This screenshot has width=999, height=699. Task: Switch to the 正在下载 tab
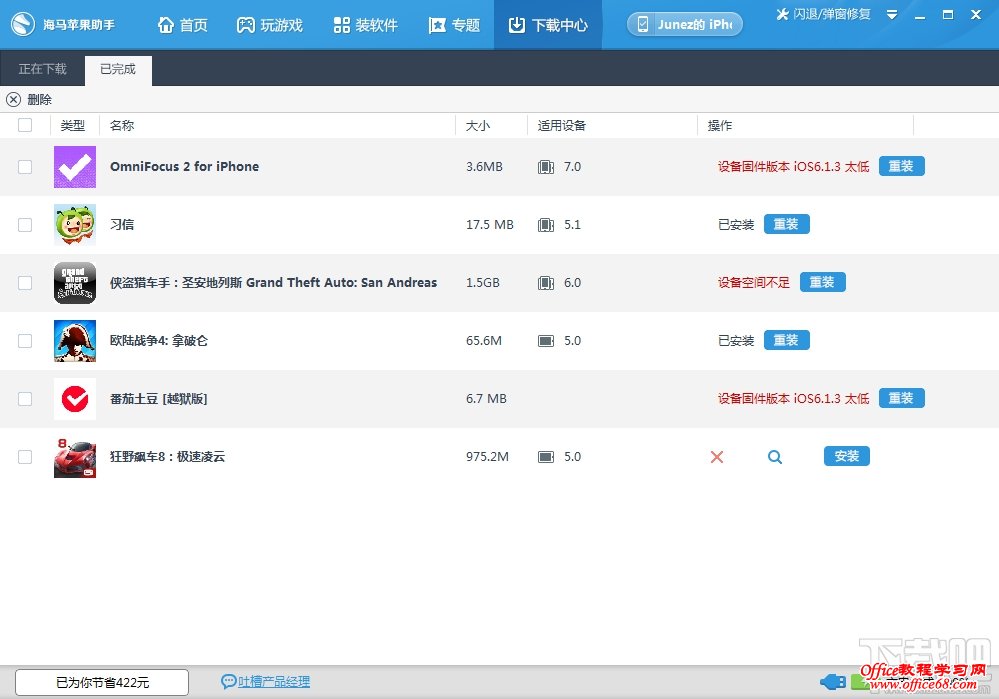click(43, 69)
